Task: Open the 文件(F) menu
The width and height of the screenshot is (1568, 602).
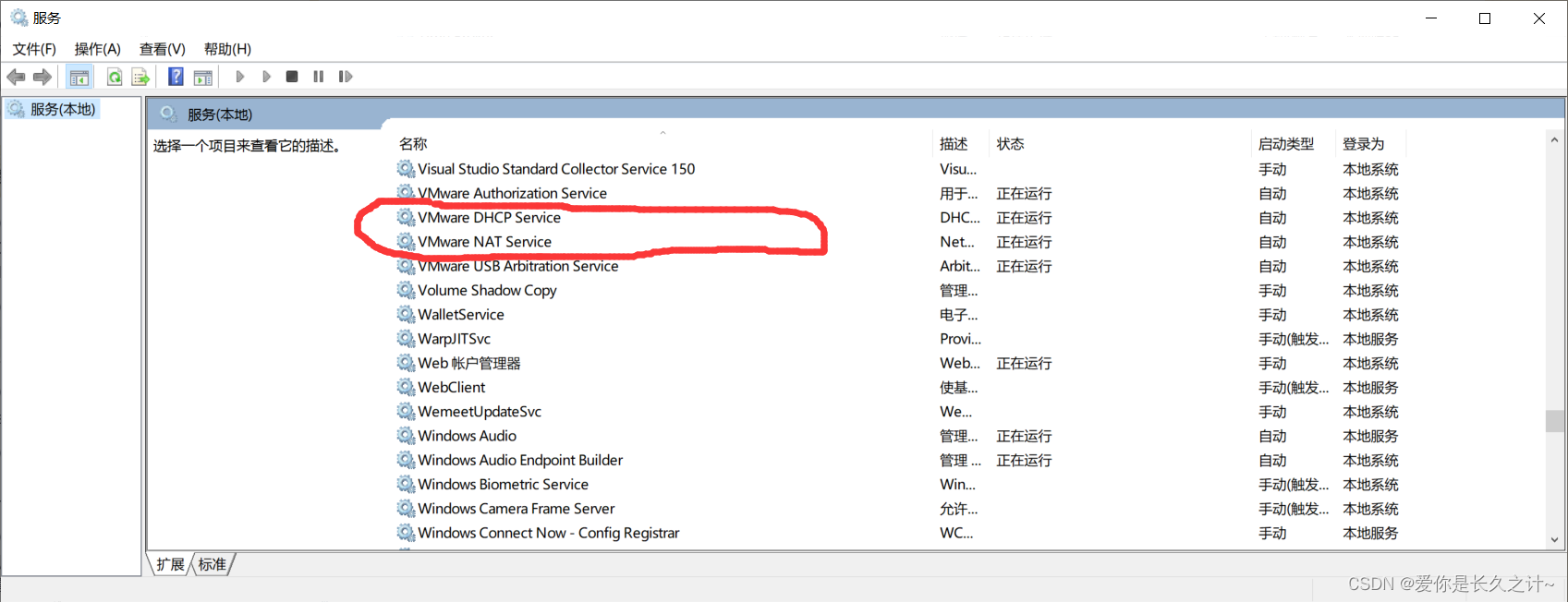Action: coord(34,49)
